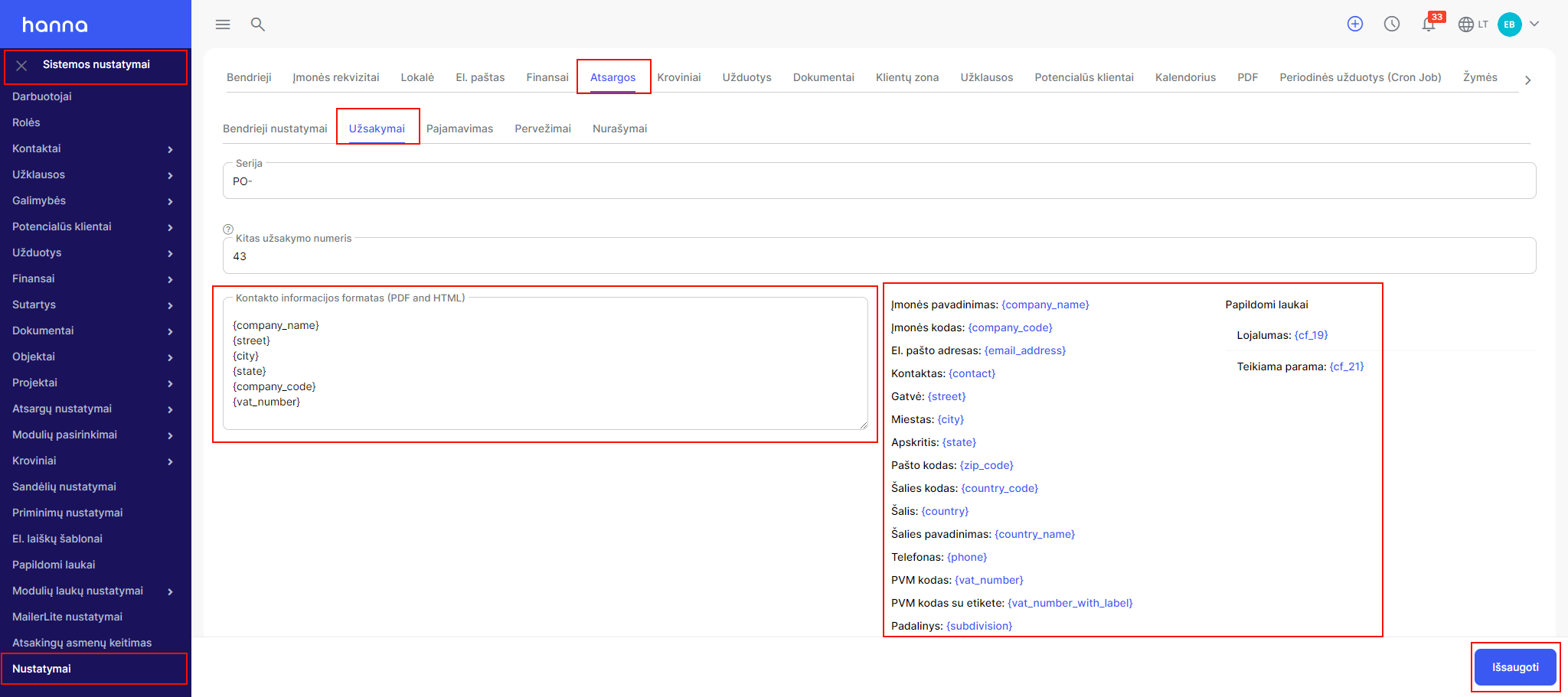Click help question mark near Kitas užsakymo numeris
Screen dimensions: 1568x697
point(228,229)
